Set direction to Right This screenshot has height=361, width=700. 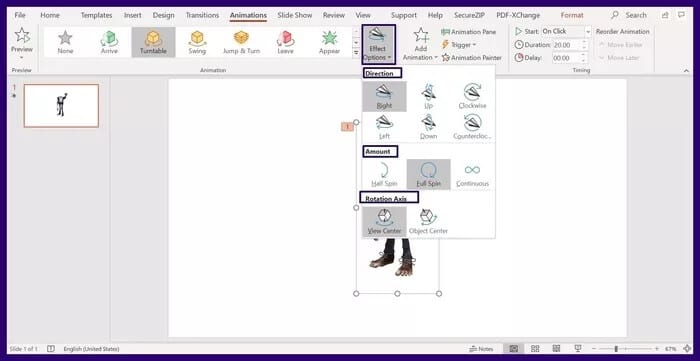[x=384, y=96]
